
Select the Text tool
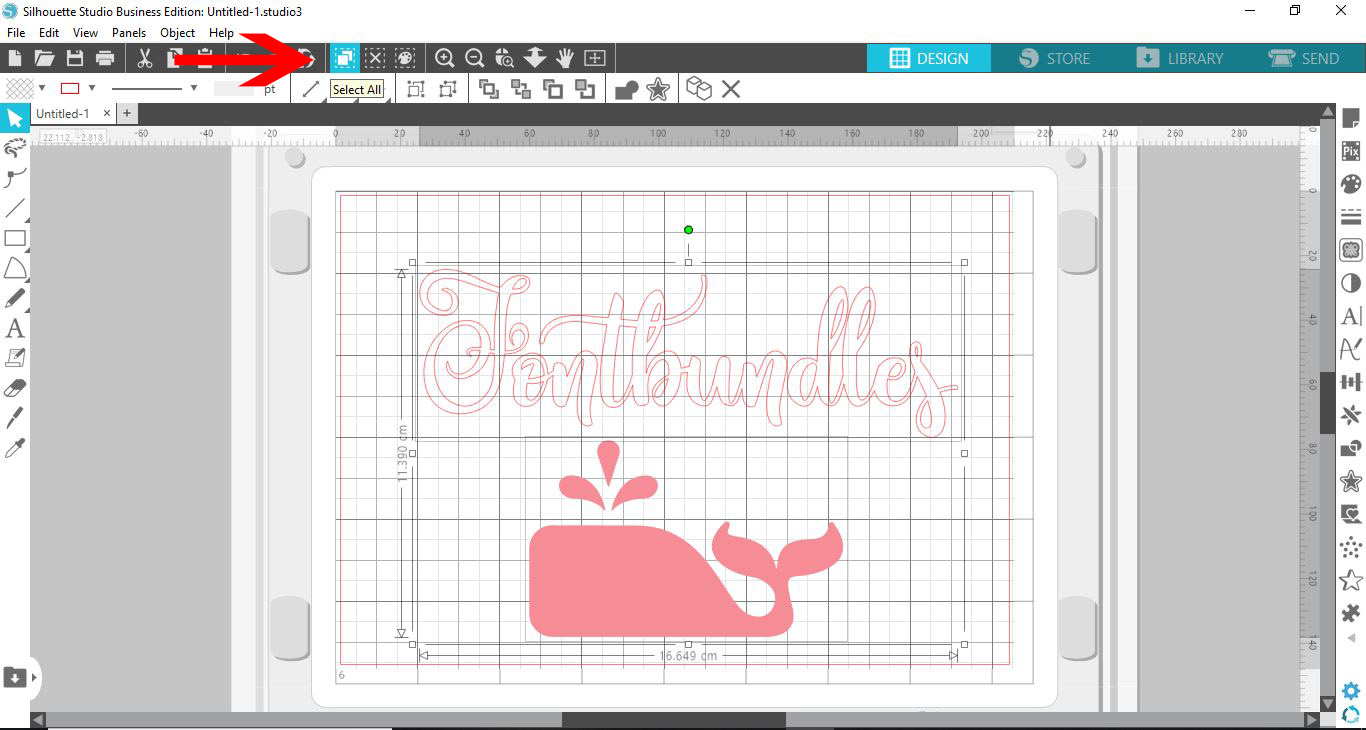[x=14, y=328]
